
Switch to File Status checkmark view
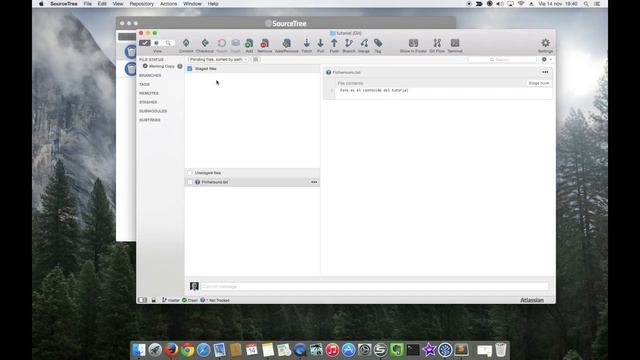pos(145,43)
